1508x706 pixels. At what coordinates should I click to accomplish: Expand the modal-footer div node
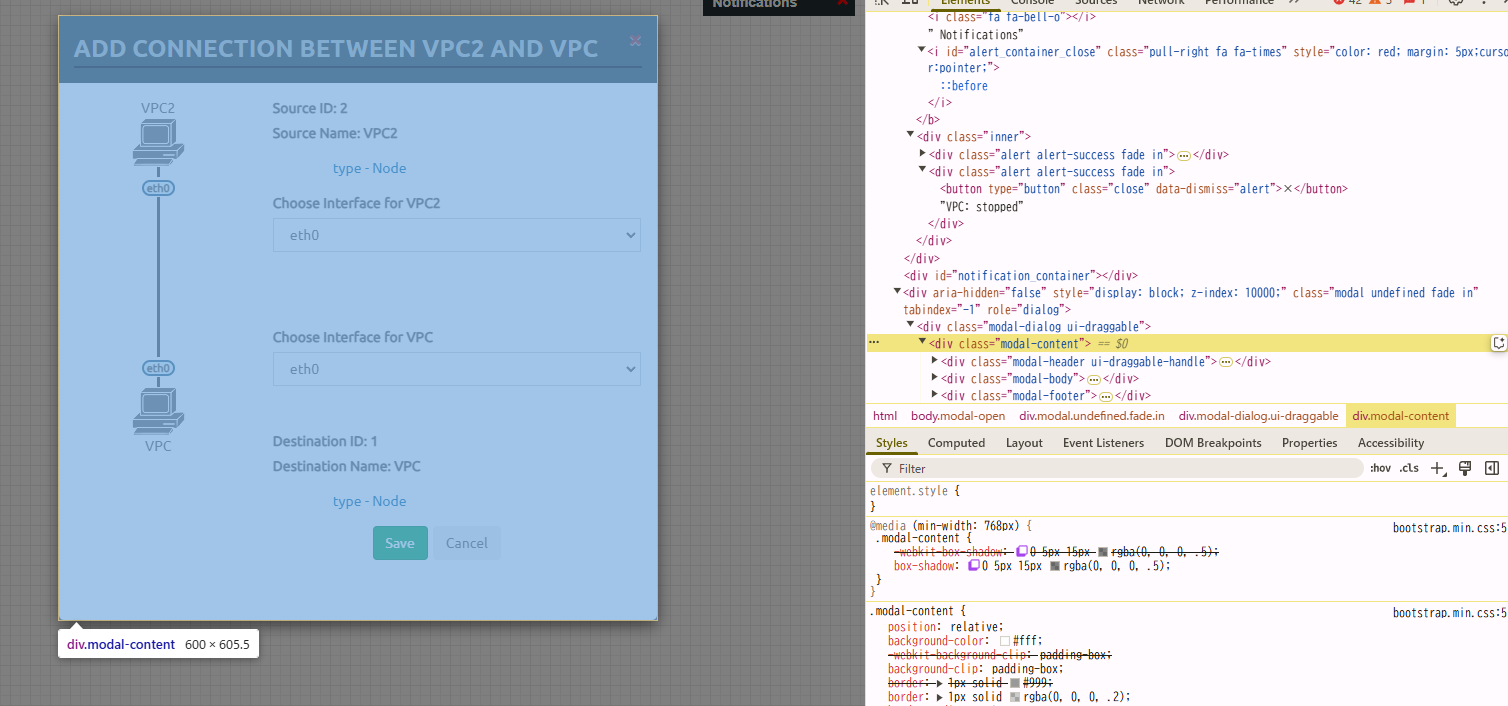934,395
